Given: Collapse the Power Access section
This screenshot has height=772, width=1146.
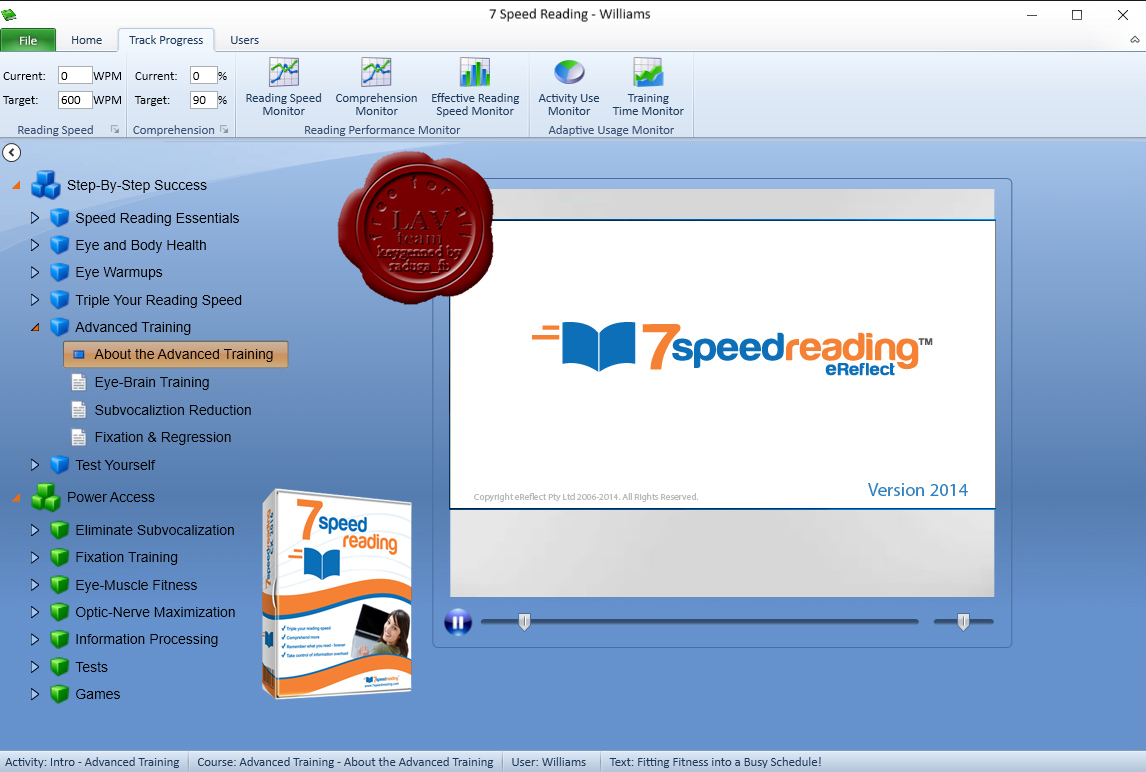Looking at the screenshot, I should 16,498.
